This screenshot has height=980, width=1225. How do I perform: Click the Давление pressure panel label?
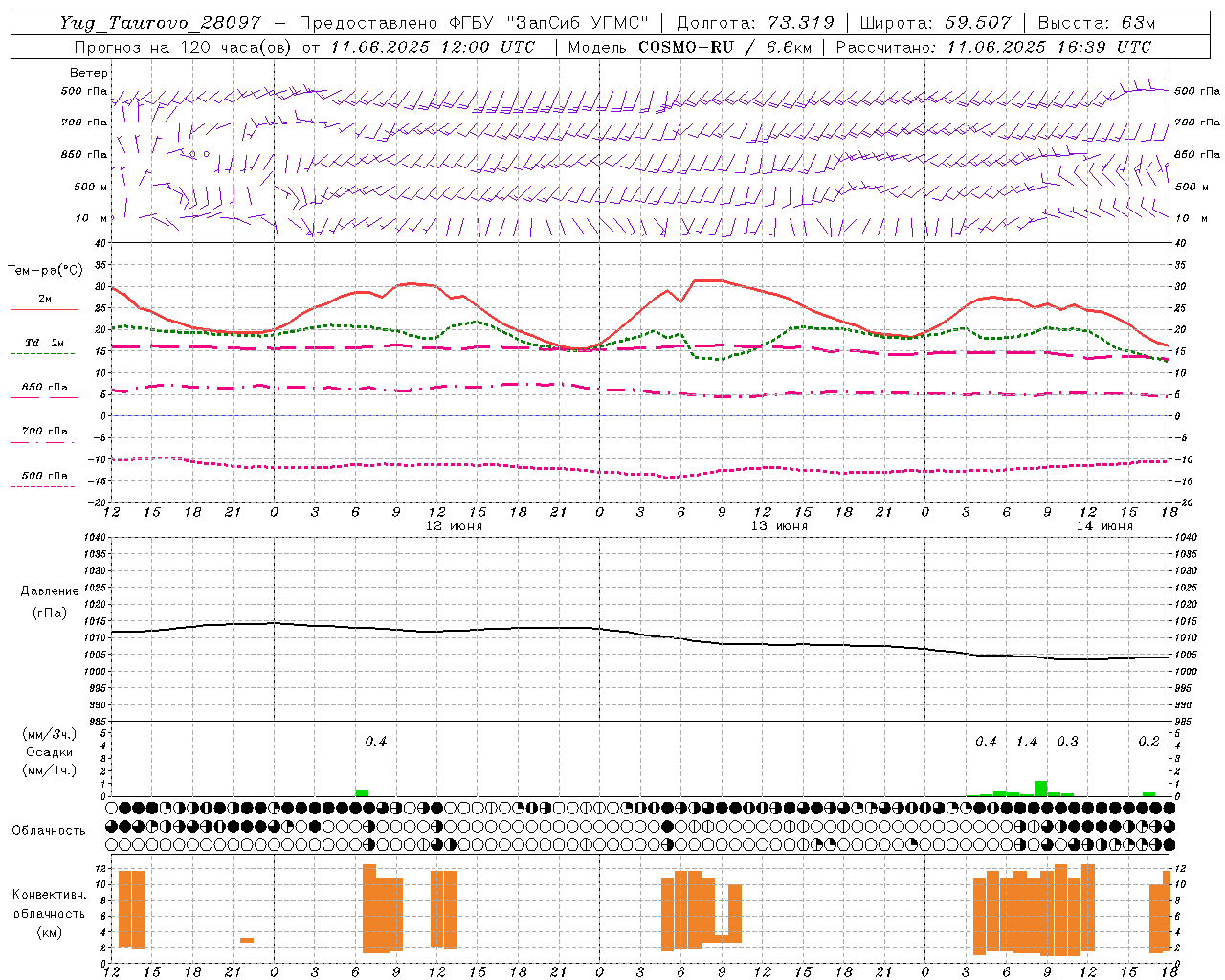pyautogui.click(x=50, y=591)
